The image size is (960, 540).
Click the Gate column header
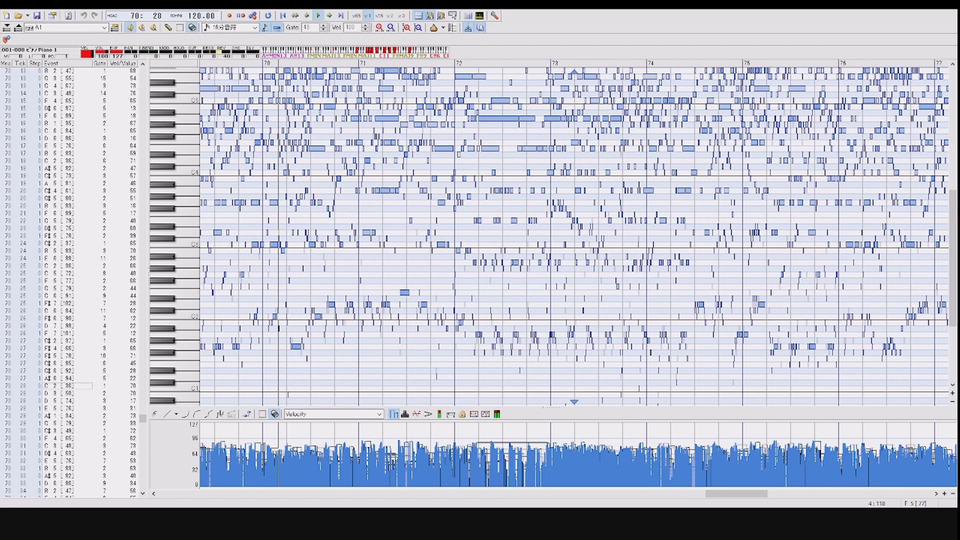[100, 63]
